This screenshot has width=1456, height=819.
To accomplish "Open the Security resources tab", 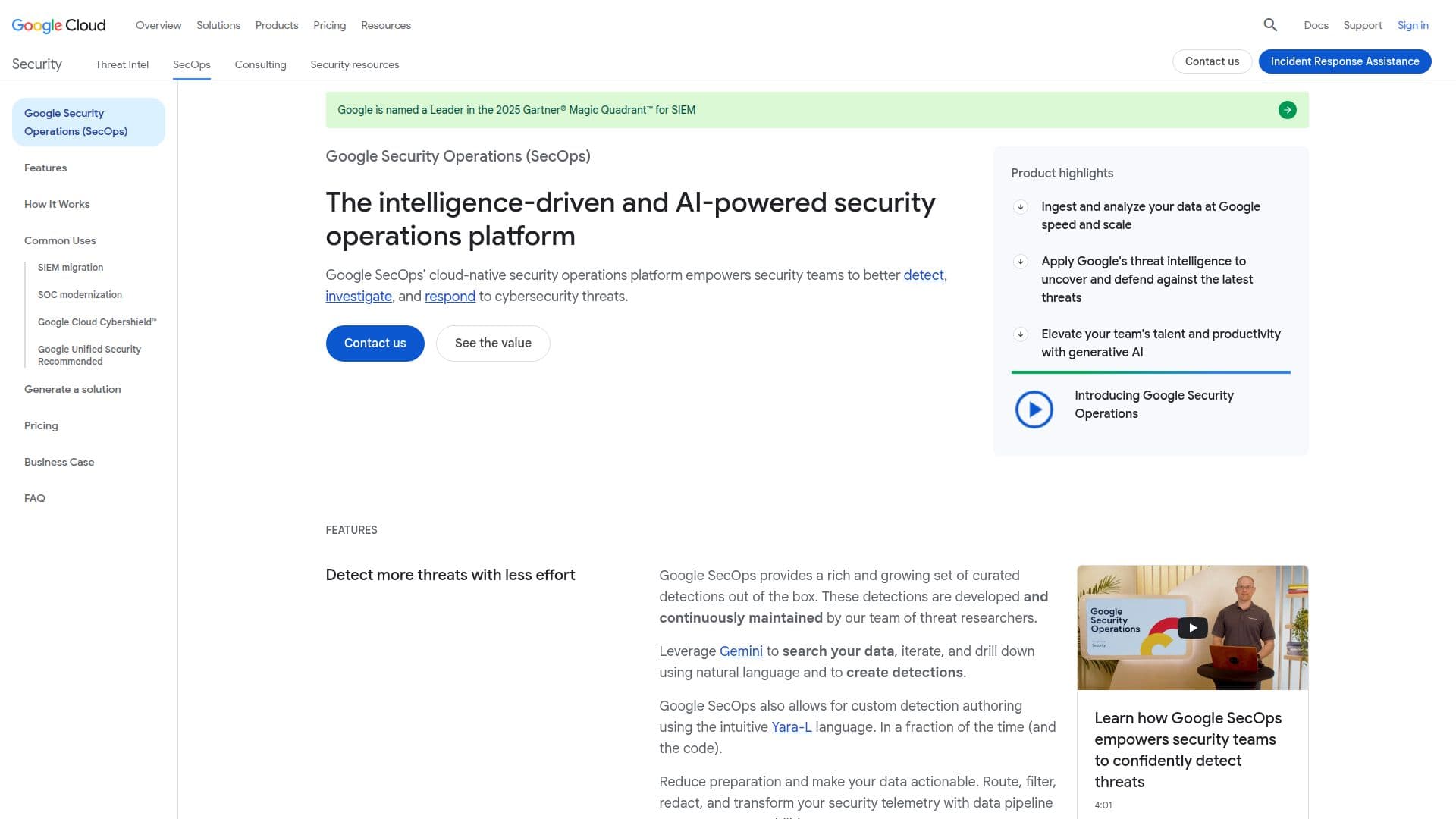I will click(355, 64).
